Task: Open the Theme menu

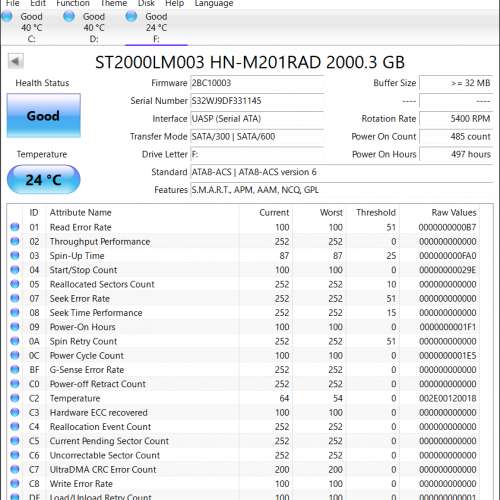Action: pos(113,3)
